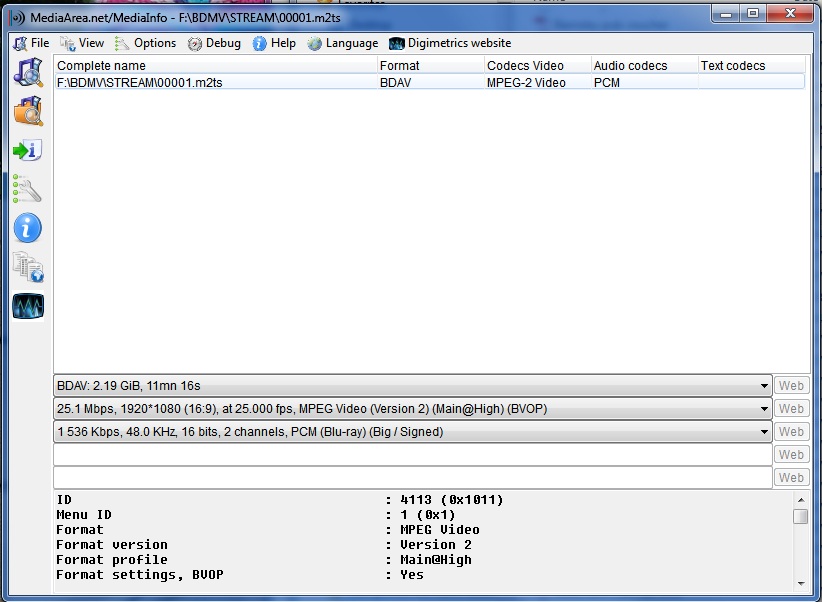Click the PCM audio codec cell
Screen dimensions: 822x602
pyautogui.click(x=607, y=83)
